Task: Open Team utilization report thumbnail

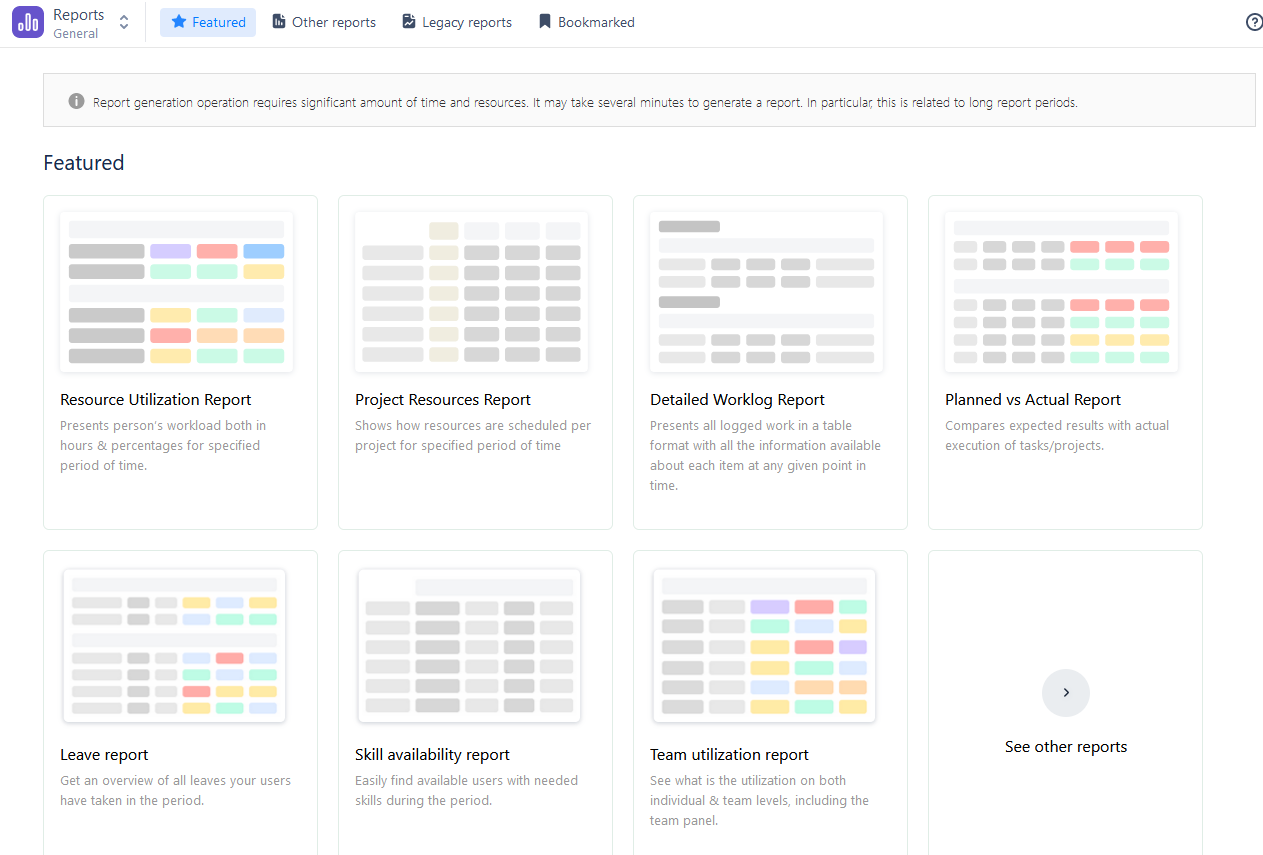Action: [764, 646]
